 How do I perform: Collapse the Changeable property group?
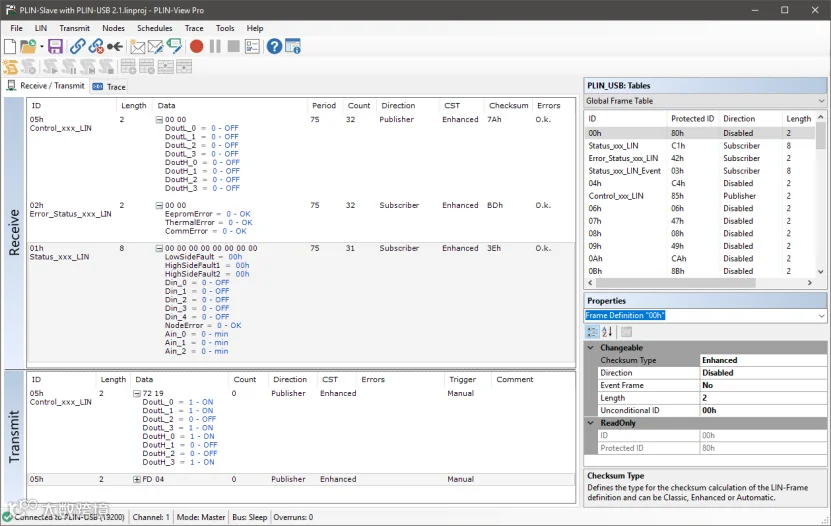point(591,348)
